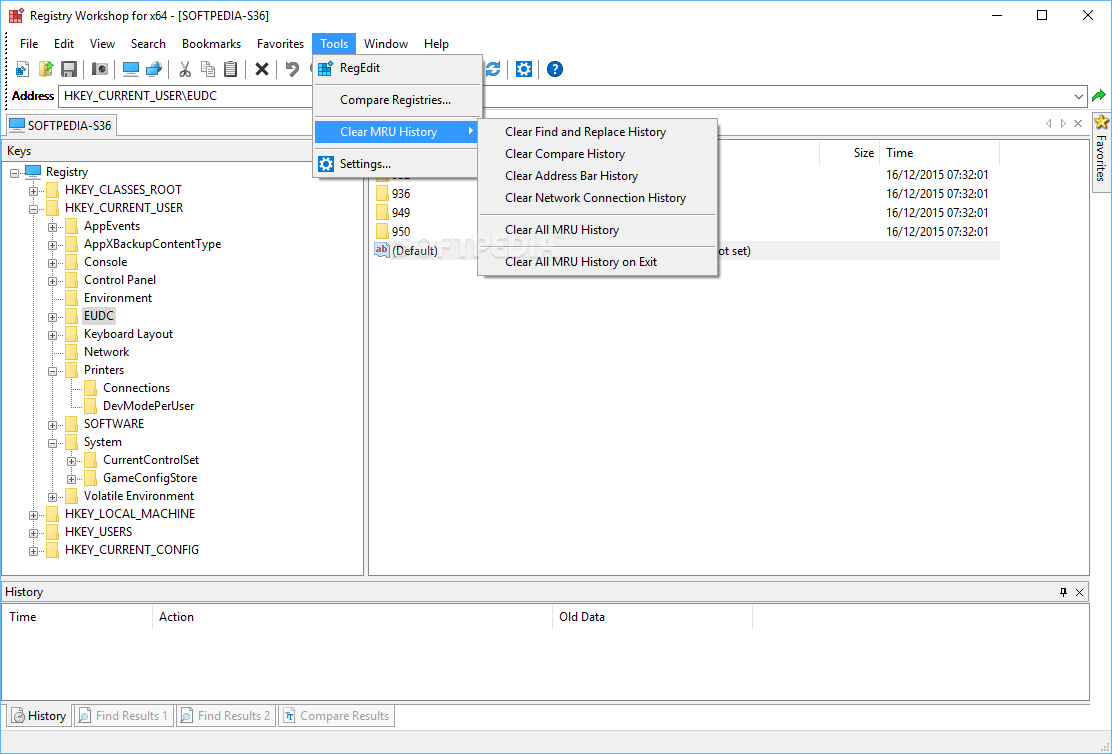Open the Address bar dropdown
Screen dimensions: 1112x754
[x=1079, y=96]
